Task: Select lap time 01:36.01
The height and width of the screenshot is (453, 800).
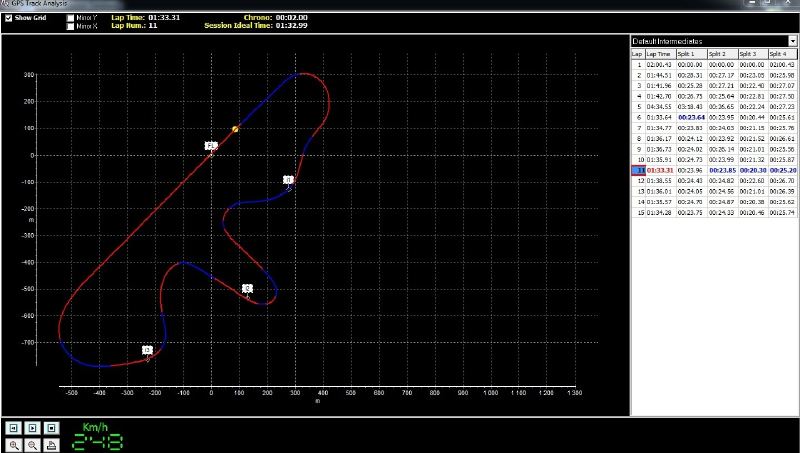Action: point(660,191)
